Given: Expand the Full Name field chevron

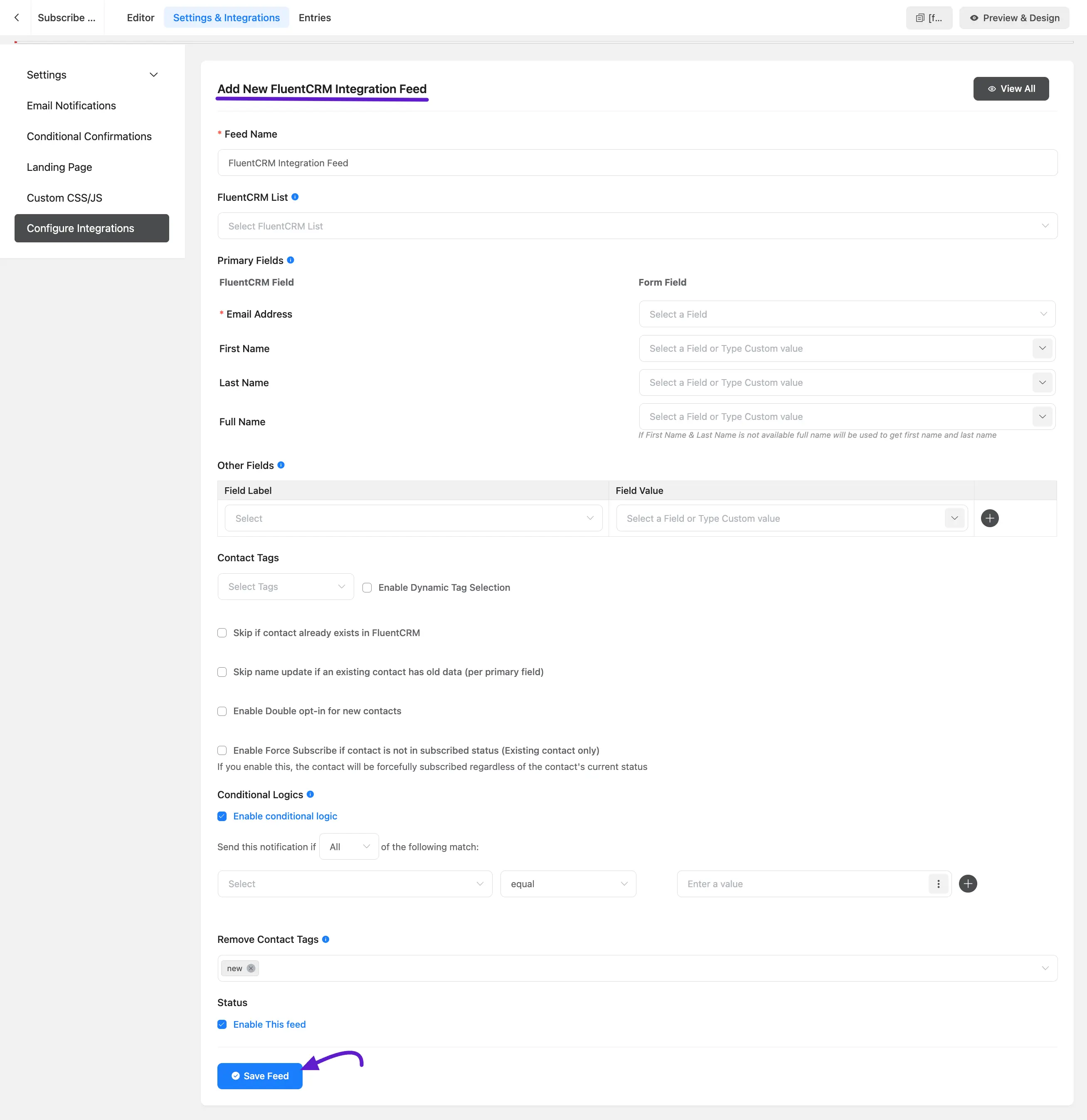Looking at the screenshot, I should click(x=1043, y=417).
